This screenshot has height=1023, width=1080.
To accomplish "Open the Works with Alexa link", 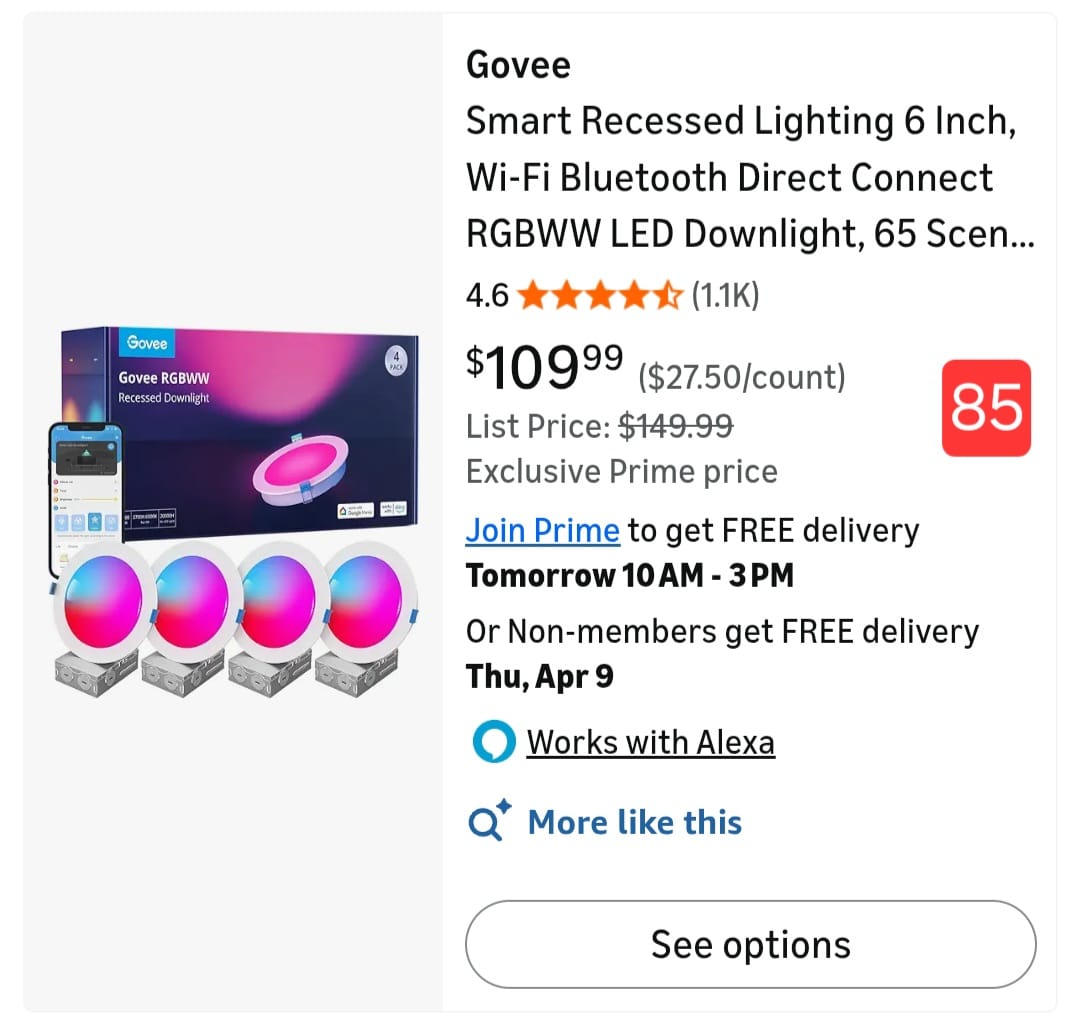I will point(650,742).
